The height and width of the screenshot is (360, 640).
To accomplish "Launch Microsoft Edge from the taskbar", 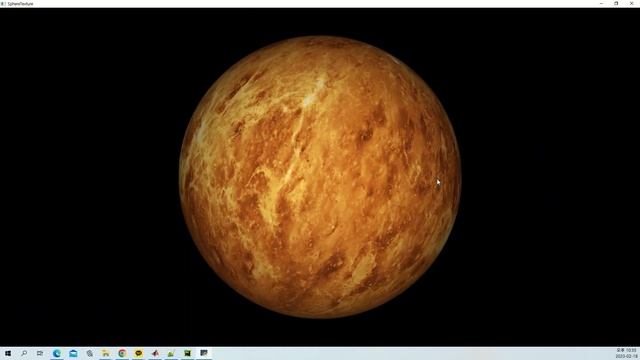I will 57,353.
